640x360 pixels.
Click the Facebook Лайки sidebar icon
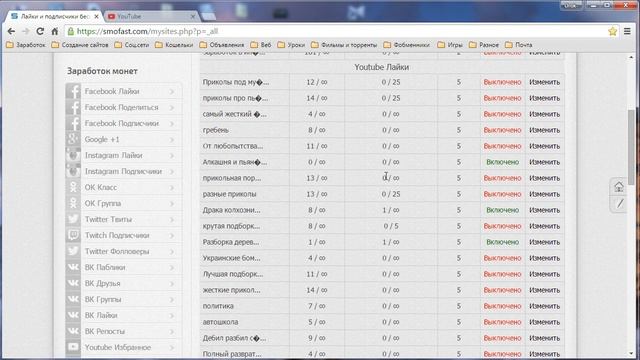tap(73, 91)
